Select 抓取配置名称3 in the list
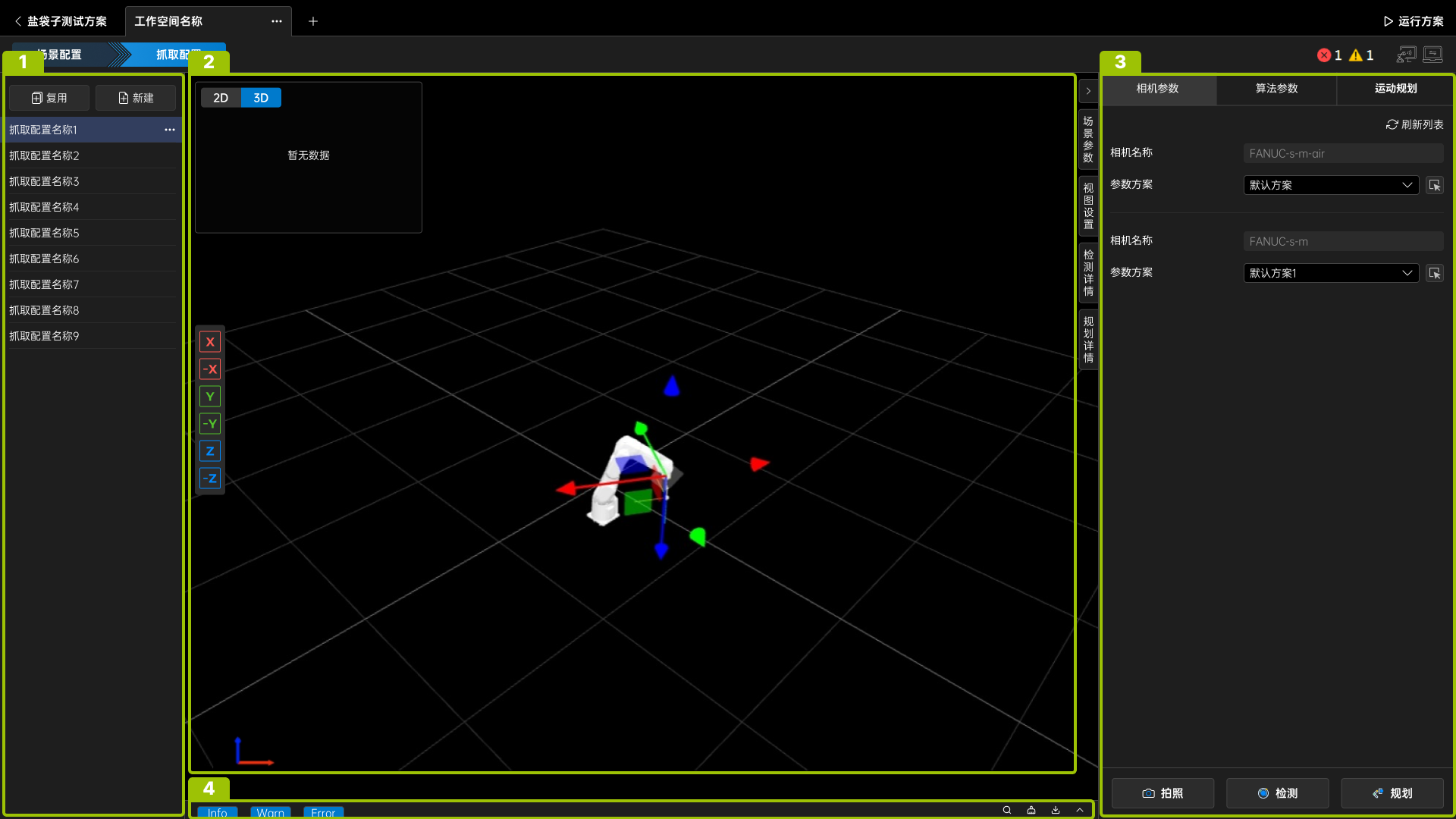This screenshot has width=1456, height=819. 93,181
